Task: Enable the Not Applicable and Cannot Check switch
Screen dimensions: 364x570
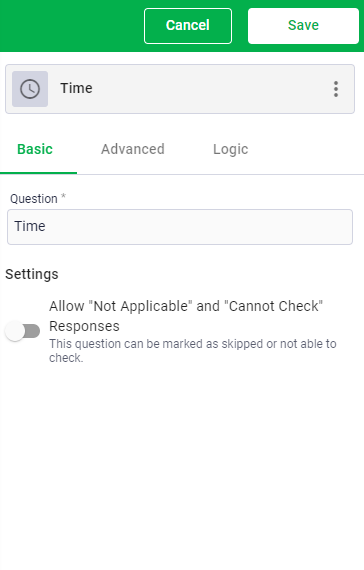Action: click(23, 331)
